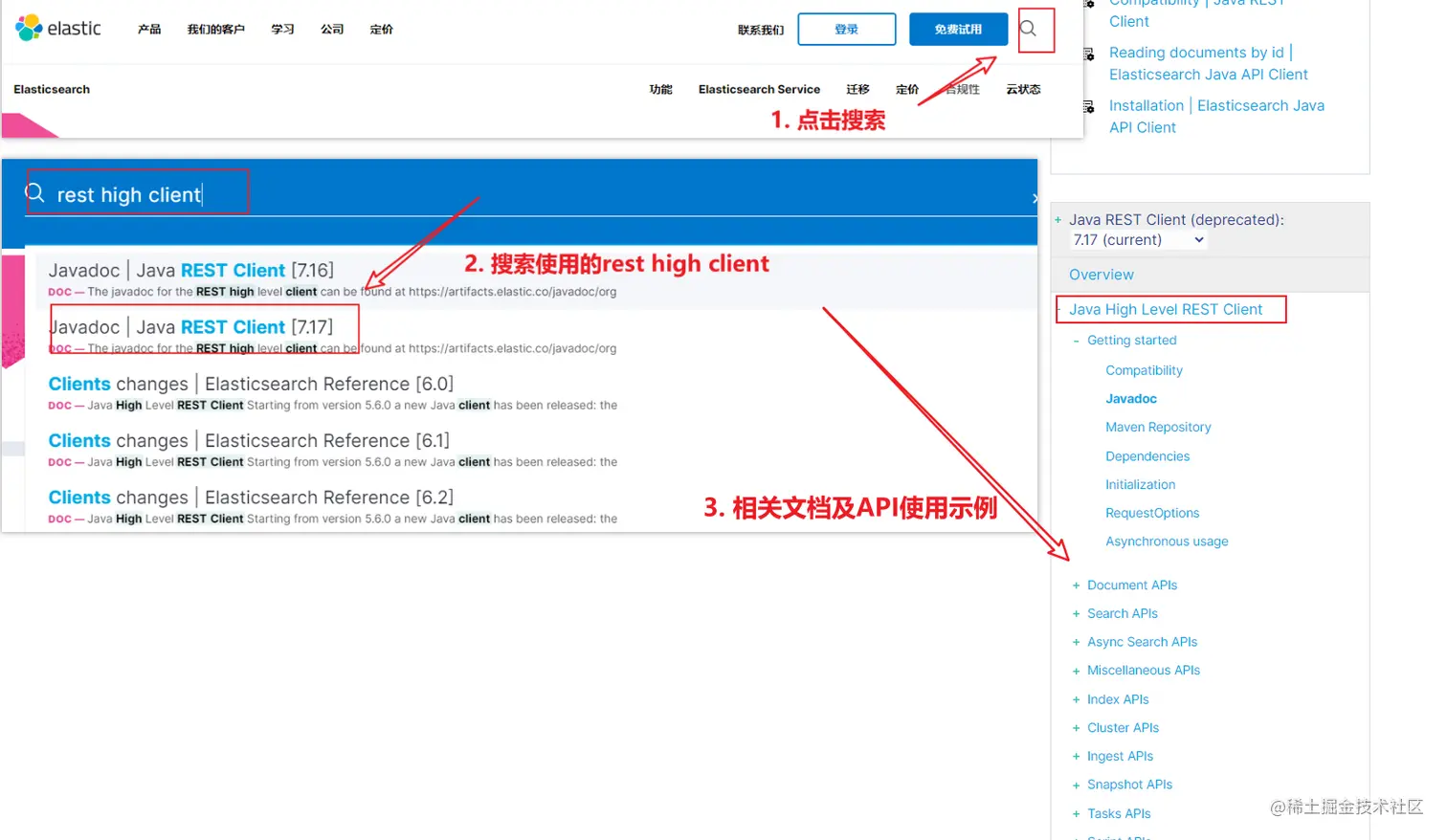This screenshot has height=840, width=1447.
Task: Open the Dependencies page
Action: click(1147, 456)
